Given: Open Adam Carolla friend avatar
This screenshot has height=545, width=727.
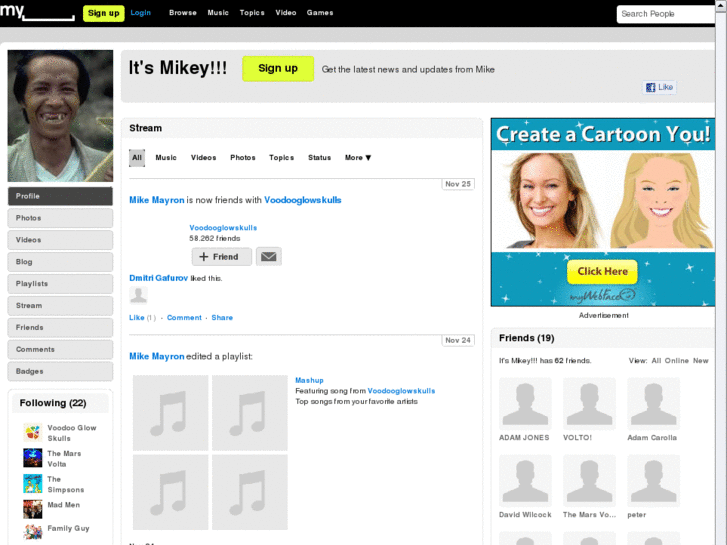Looking at the screenshot, I should pyautogui.click(x=653, y=404).
